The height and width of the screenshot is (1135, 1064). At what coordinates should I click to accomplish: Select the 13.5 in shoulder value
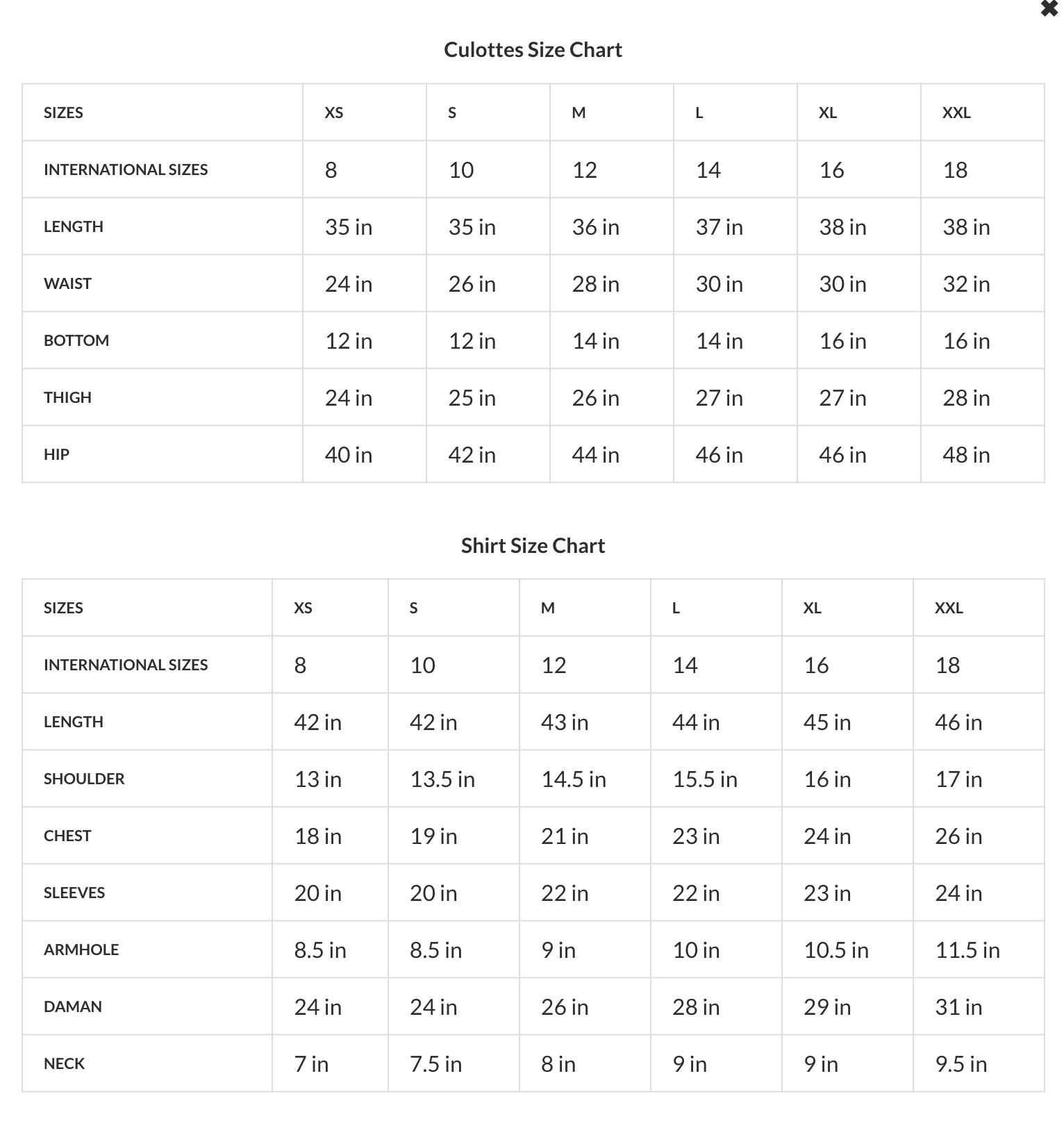point(442,779)
